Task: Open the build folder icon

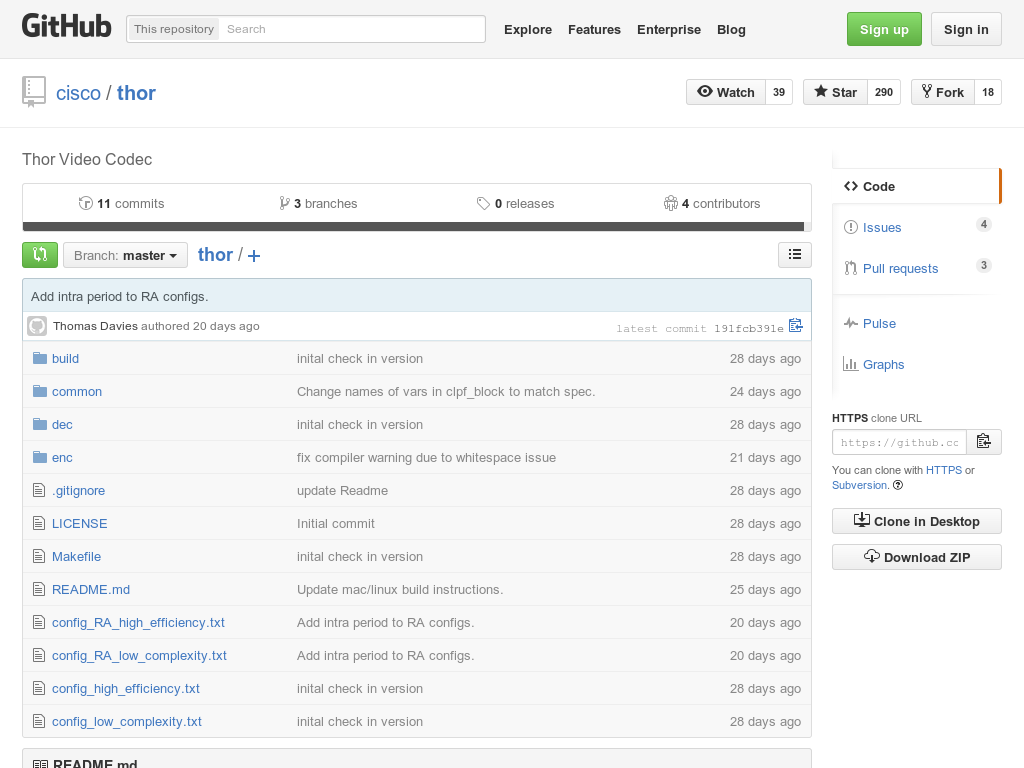Action: pyautogui.click(x=40, y=358)
